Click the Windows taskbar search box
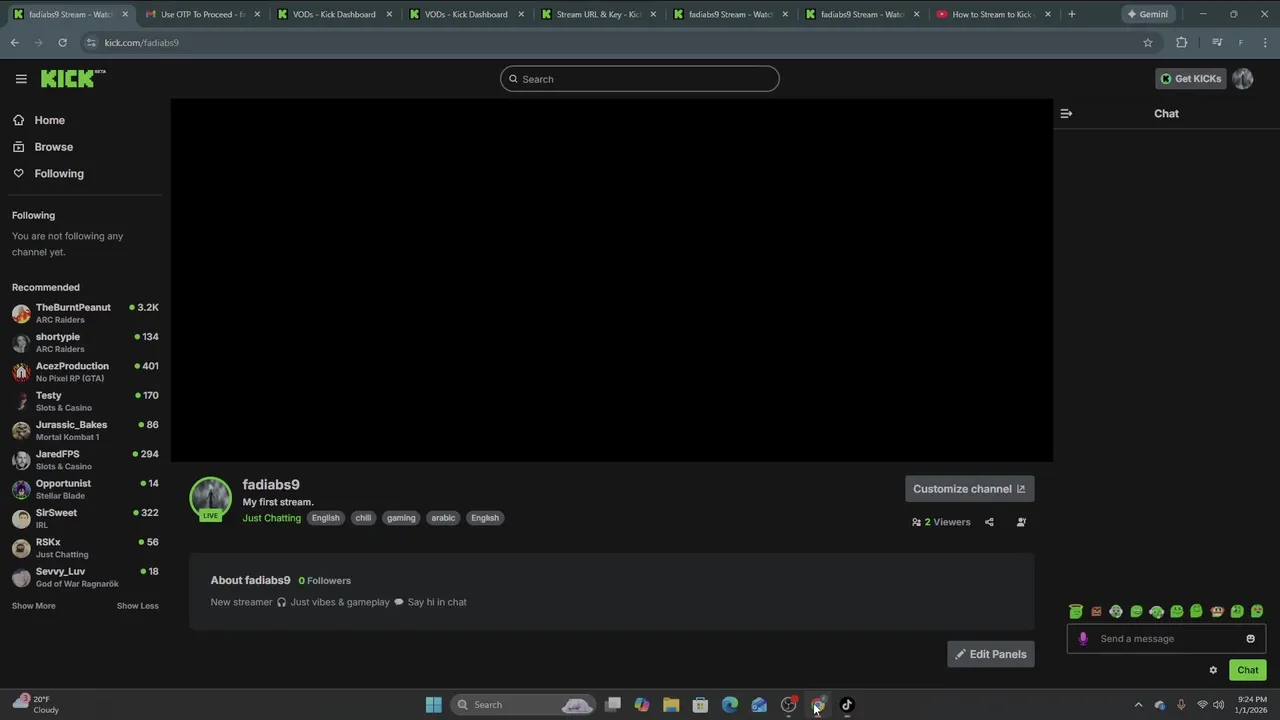 522,705
